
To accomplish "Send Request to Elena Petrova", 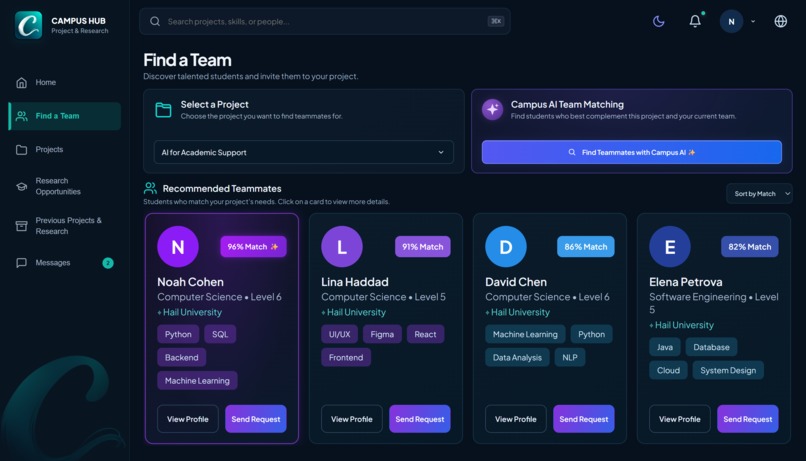I will [748, 419].
